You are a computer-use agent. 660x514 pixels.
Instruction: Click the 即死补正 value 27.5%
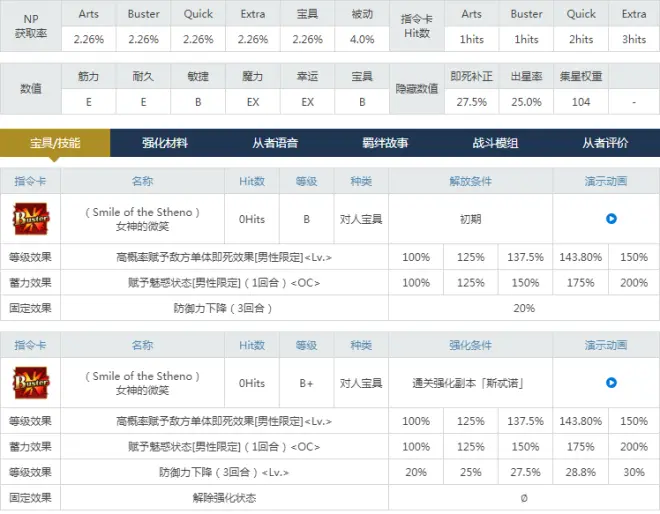coord(471,102)
